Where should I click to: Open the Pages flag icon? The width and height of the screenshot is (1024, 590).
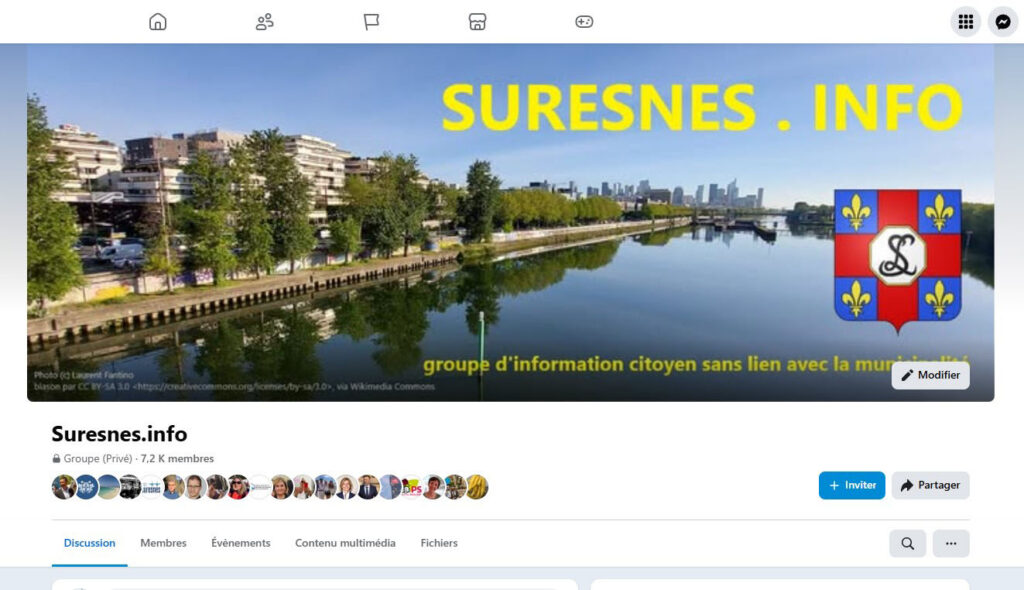point(371,22)
